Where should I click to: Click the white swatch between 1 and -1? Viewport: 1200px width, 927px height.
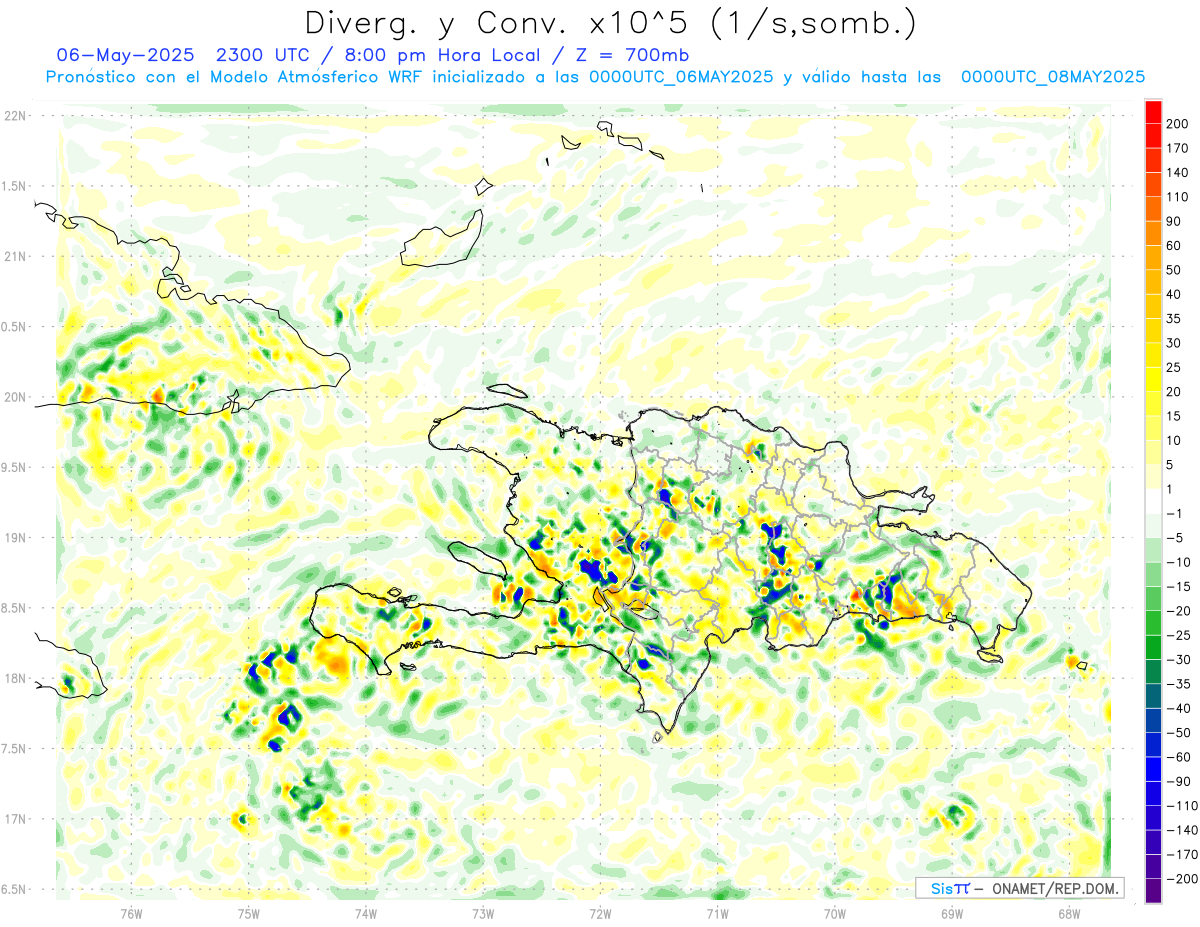[1153, 501]
